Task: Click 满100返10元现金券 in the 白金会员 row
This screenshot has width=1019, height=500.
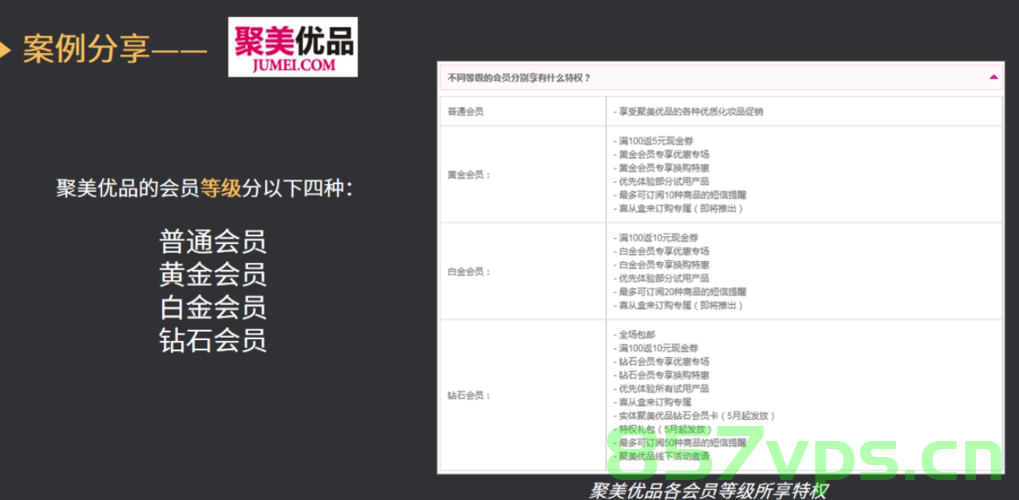Action: [657, 237]
